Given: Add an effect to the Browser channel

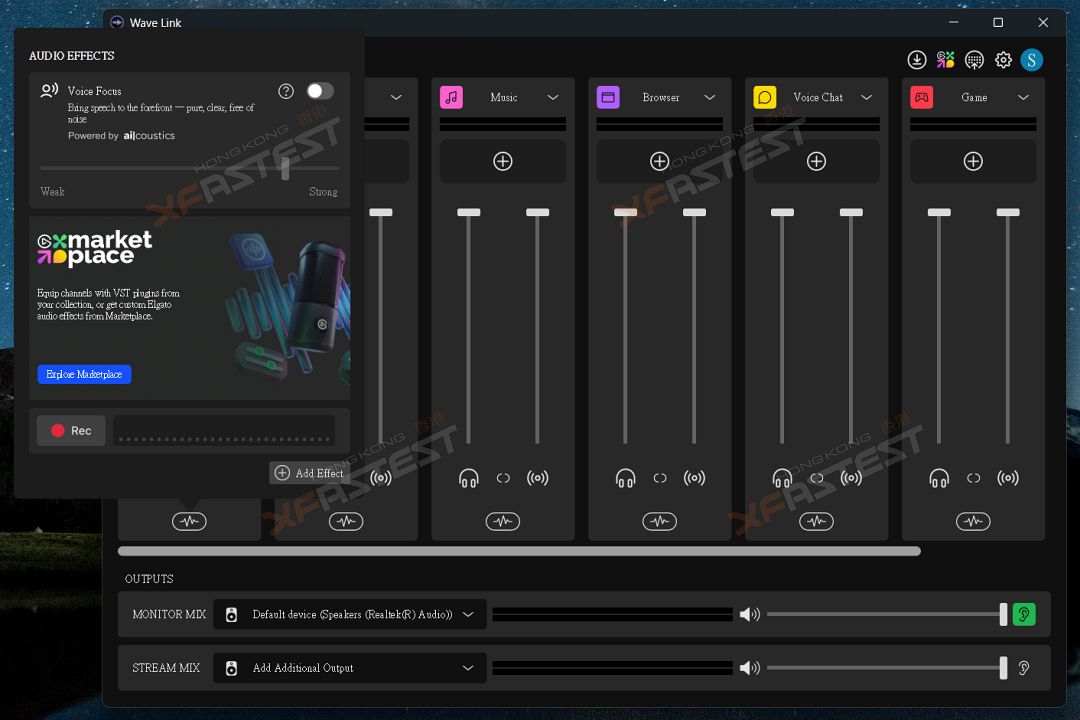Looking at the screenshot, I should coord(659,161).
